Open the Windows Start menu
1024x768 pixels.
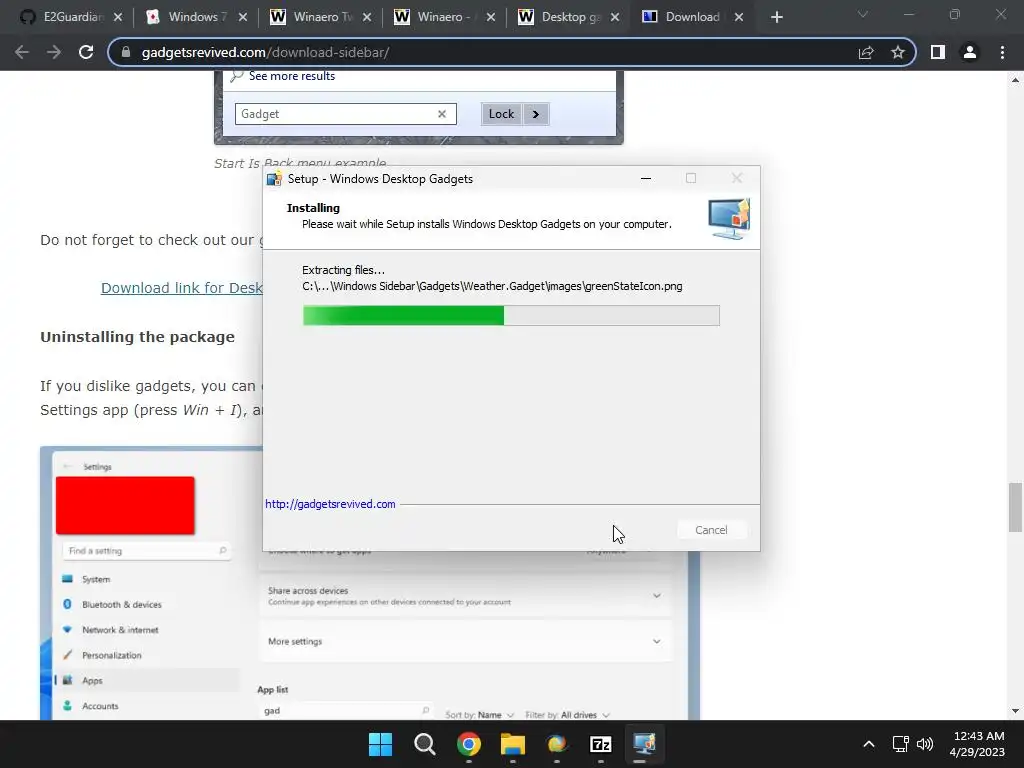coord(380,744)
